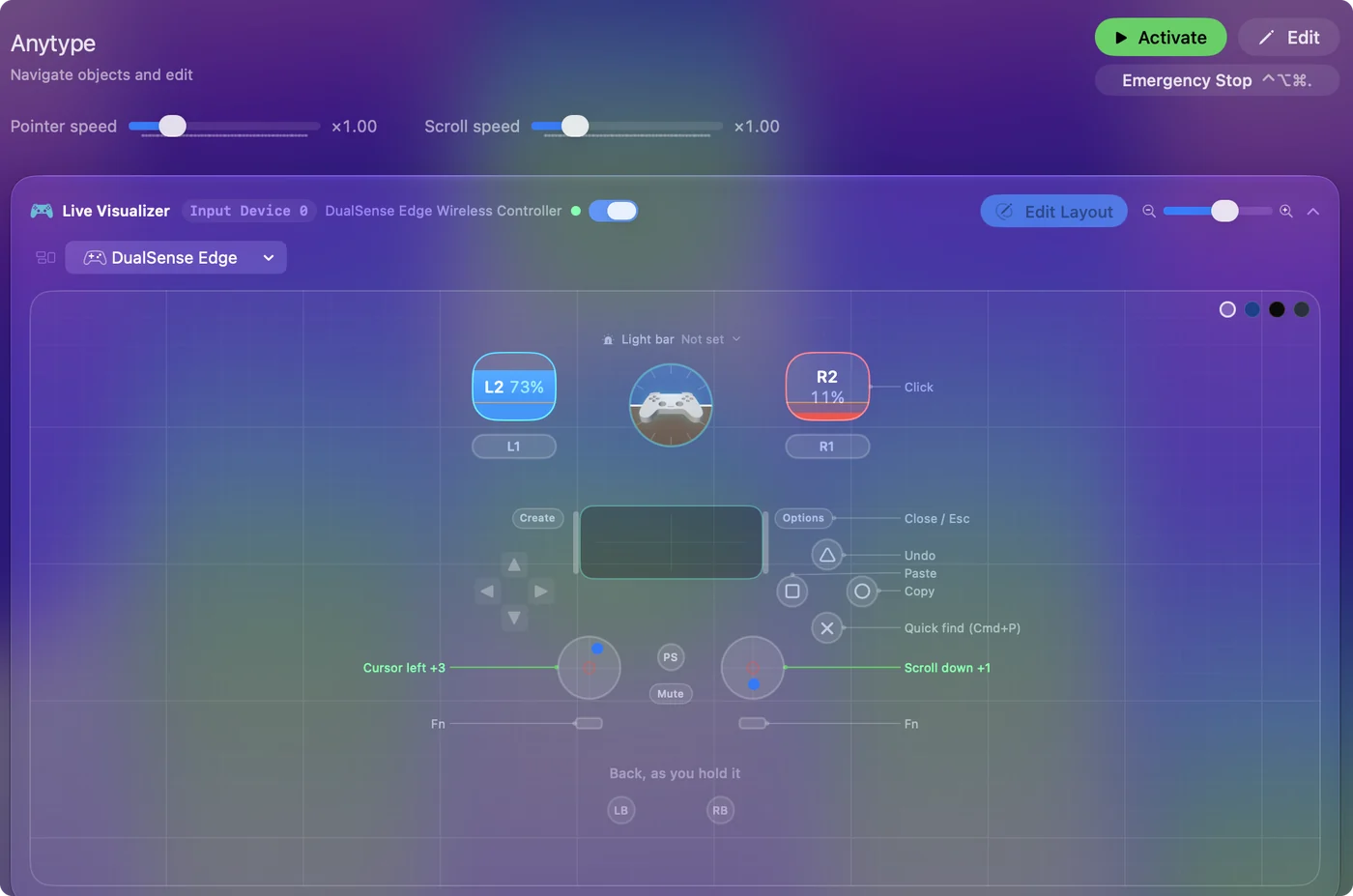Choose the black background color dot
Viewport: 1353px width, 896px height.
click(1277, 309)
